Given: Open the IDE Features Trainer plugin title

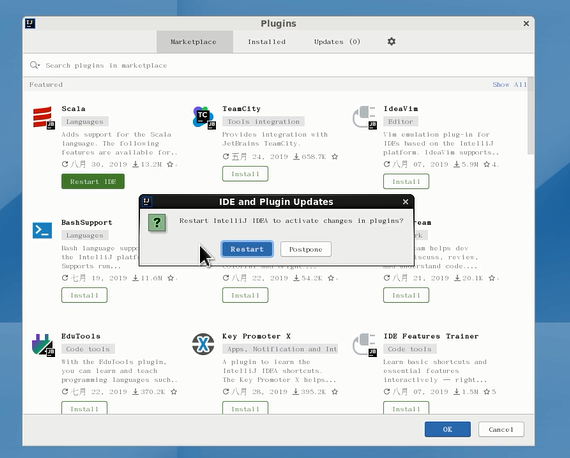Looking at the screenshot, I should click(431, 336).
